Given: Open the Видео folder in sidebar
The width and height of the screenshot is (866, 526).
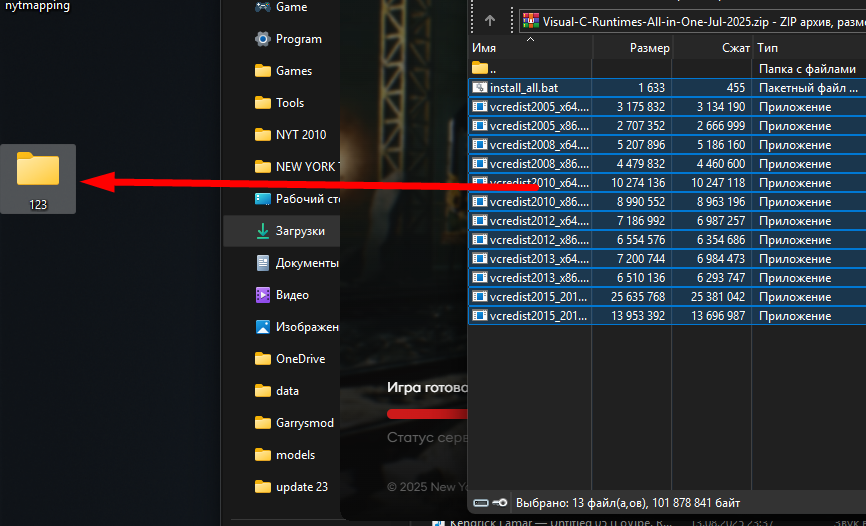Looking at the screenshot, I should tap(292, 295).
